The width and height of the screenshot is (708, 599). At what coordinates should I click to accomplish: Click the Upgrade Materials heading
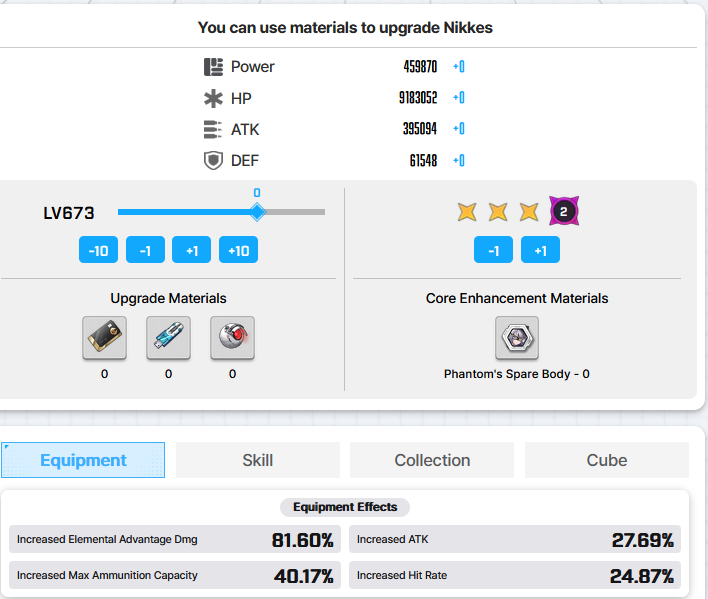pos(168,298)
